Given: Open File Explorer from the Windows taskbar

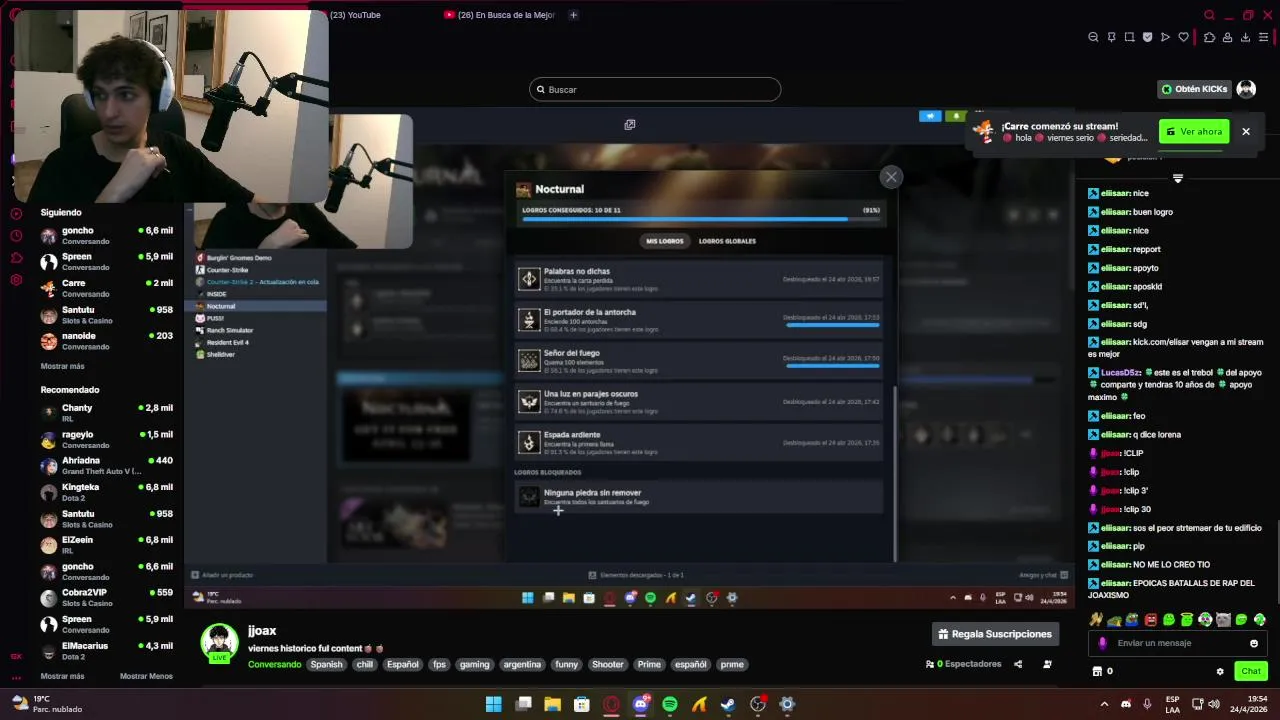Looking at the screenshot, I should pyautogui.click(x=552, y=704).
